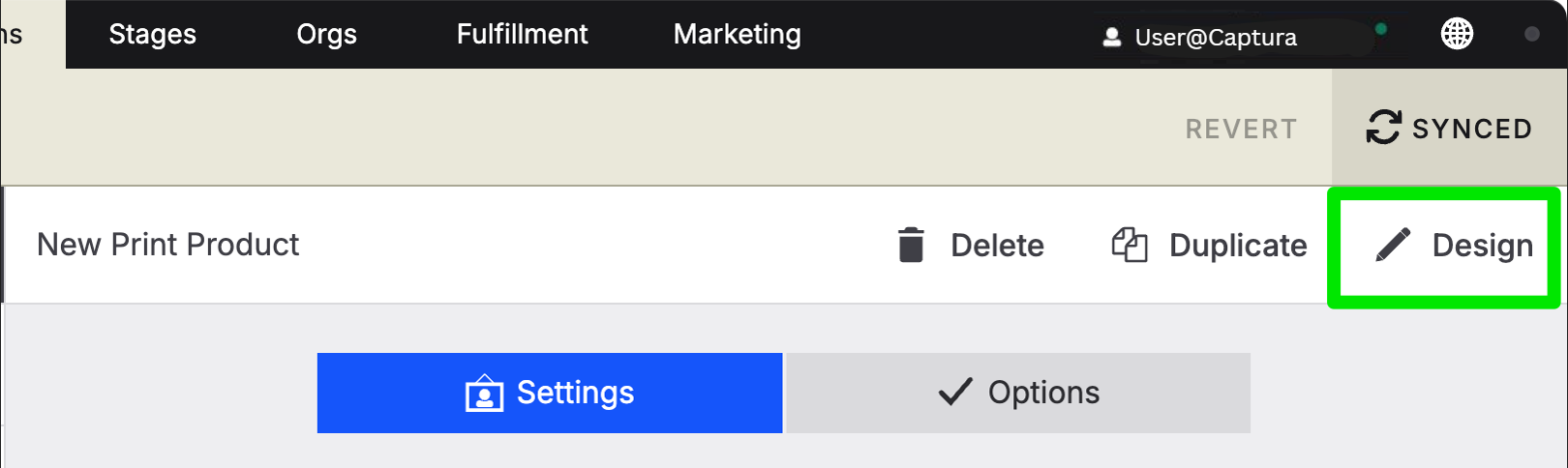Open the globe language icon
Screen dimensions: 1568x468
pos(1457,34)
